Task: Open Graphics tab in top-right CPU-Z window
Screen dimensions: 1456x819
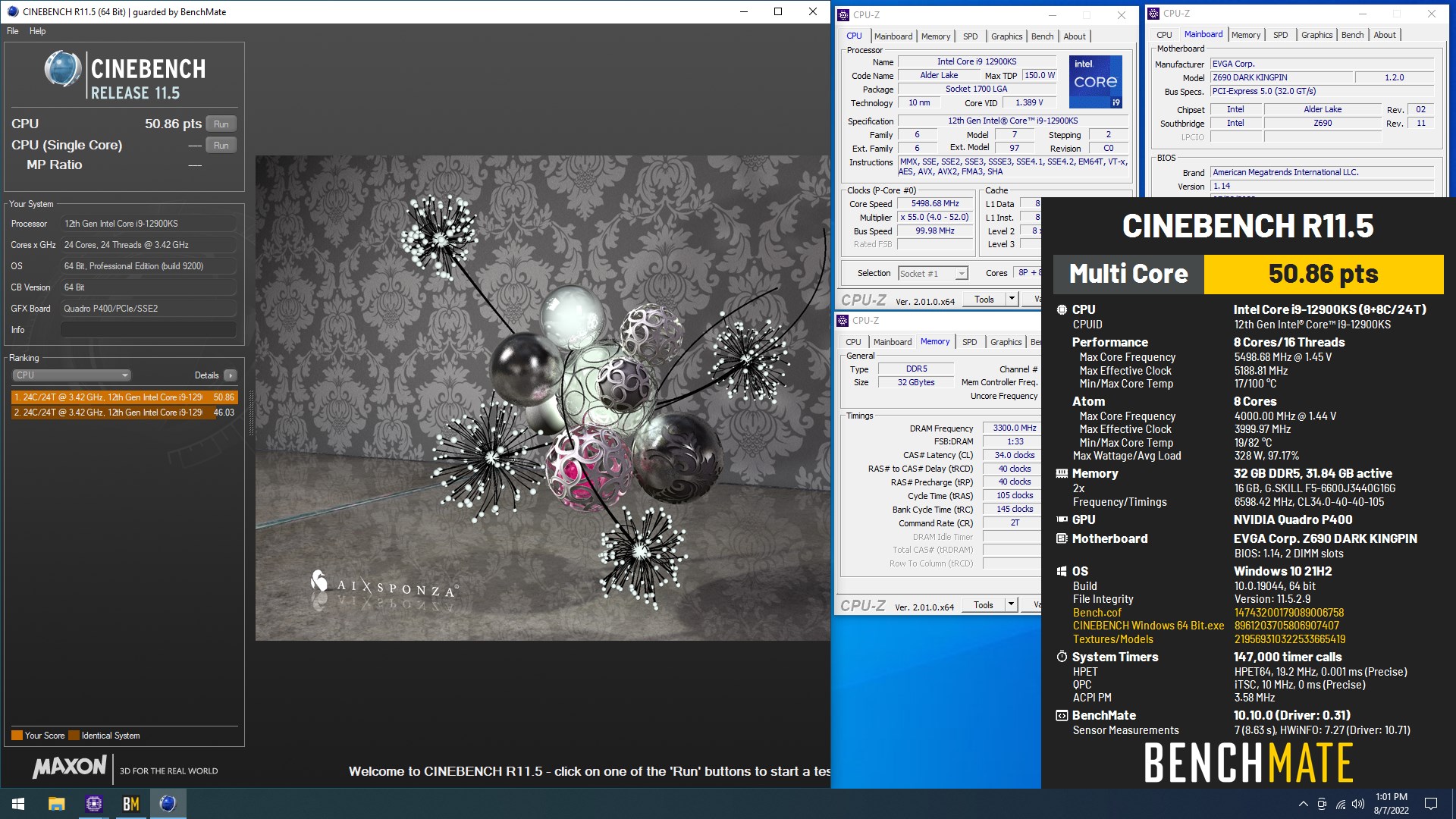Action: click(x=1316, y=35)
